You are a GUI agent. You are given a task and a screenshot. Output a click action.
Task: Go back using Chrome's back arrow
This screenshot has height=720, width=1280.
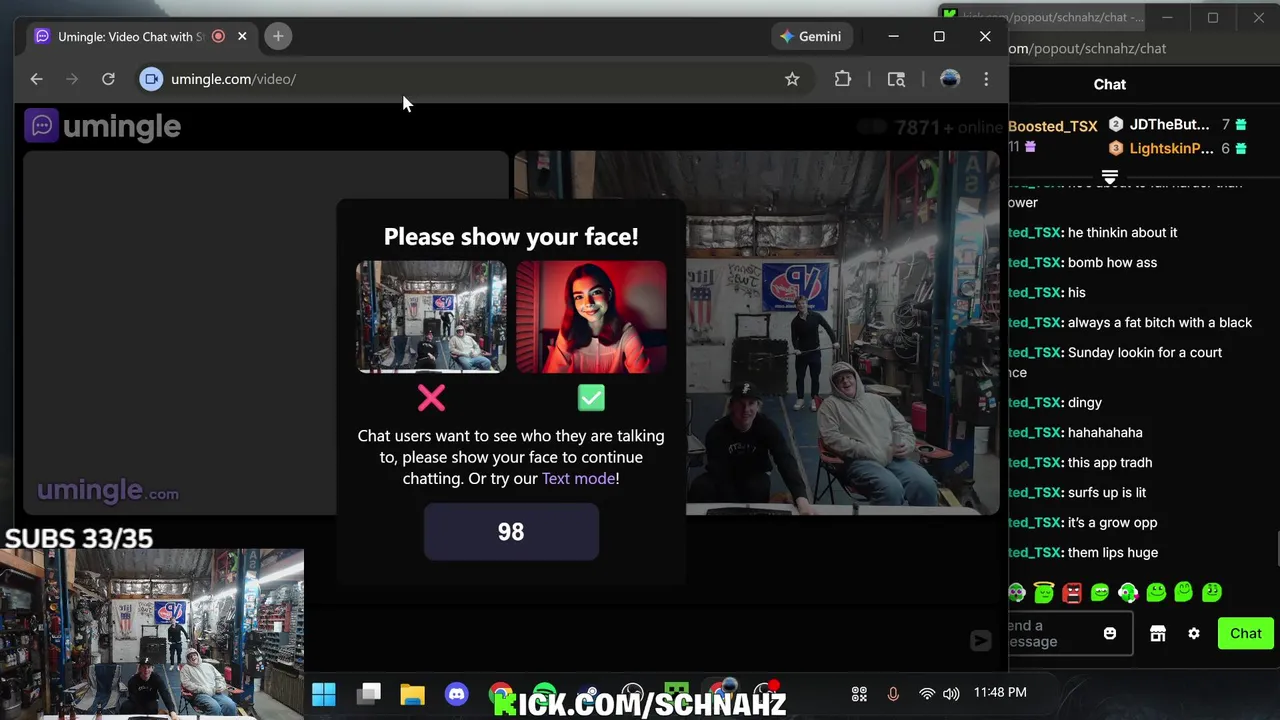point(37,79)
